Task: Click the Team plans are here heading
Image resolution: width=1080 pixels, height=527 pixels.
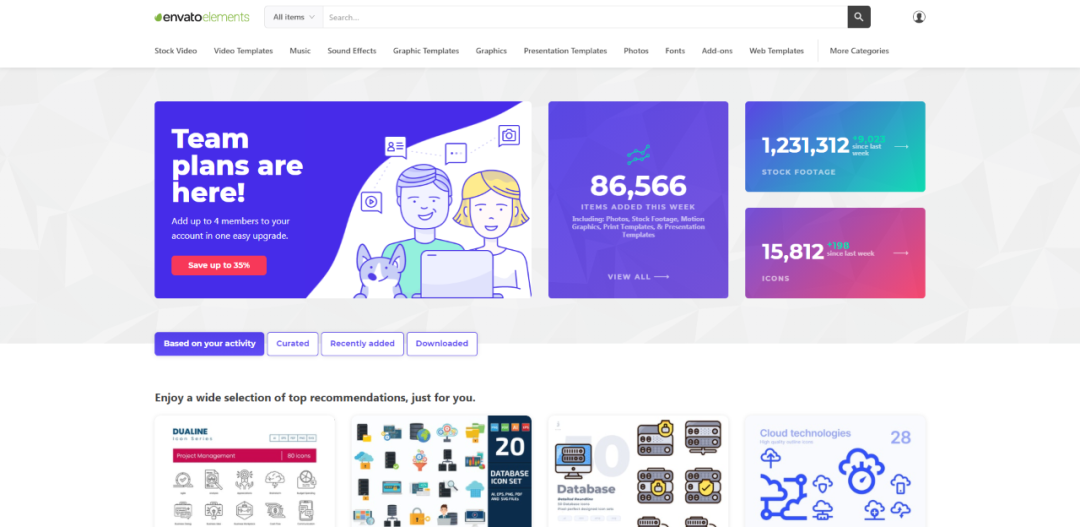Action: coord(237,166)
